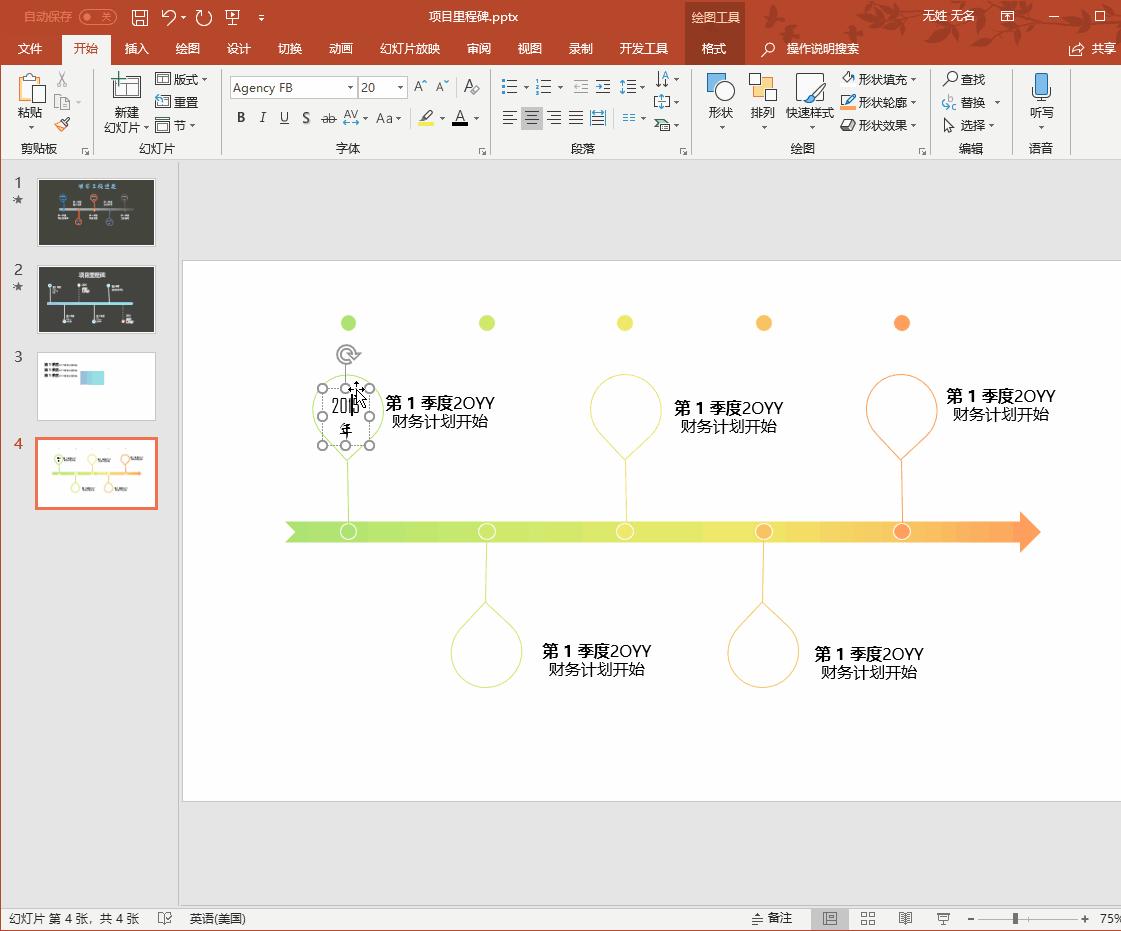Open the 格式 tab under 绘图工具
1121x931 pixels.
pos(713,48)
